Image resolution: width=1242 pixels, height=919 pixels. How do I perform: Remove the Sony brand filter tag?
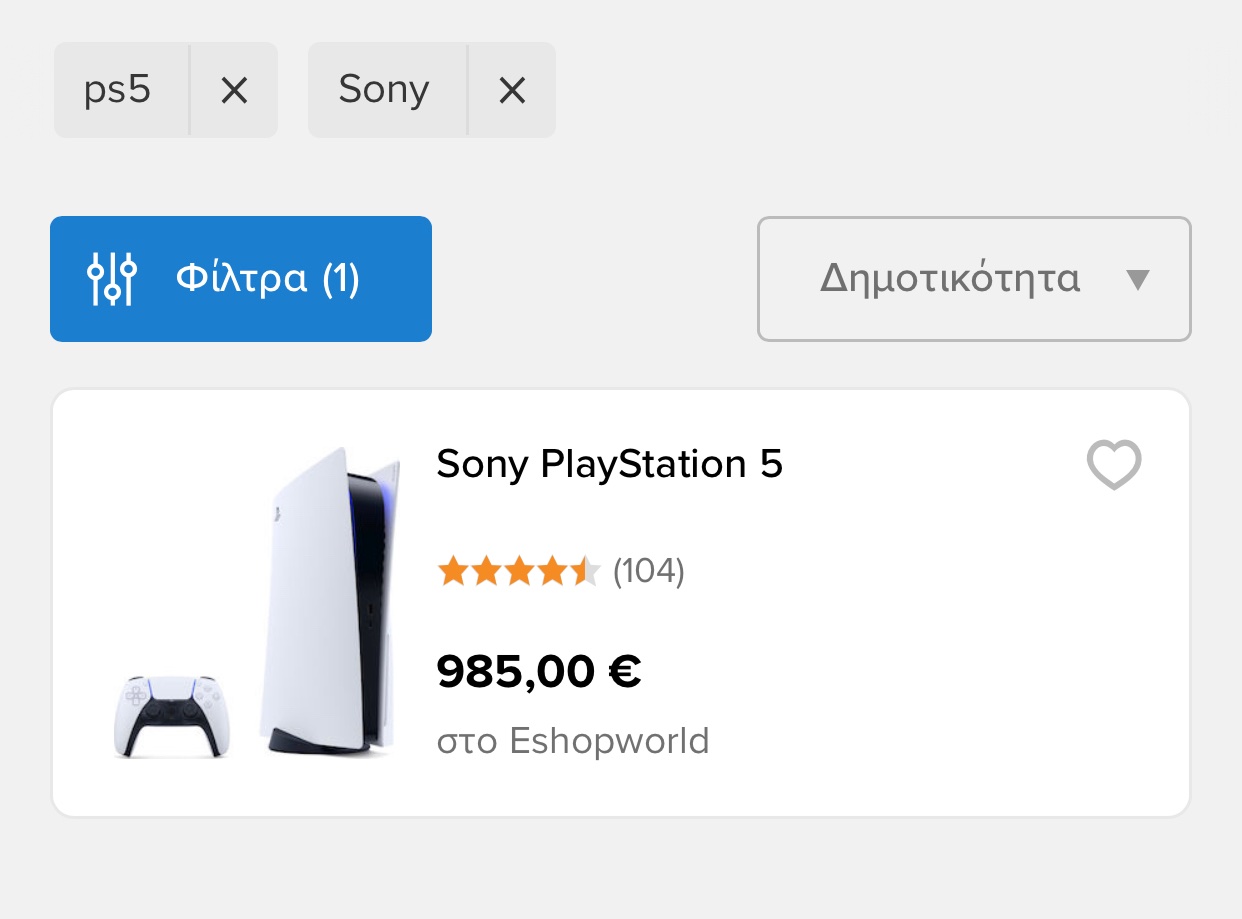click(512, 91)
